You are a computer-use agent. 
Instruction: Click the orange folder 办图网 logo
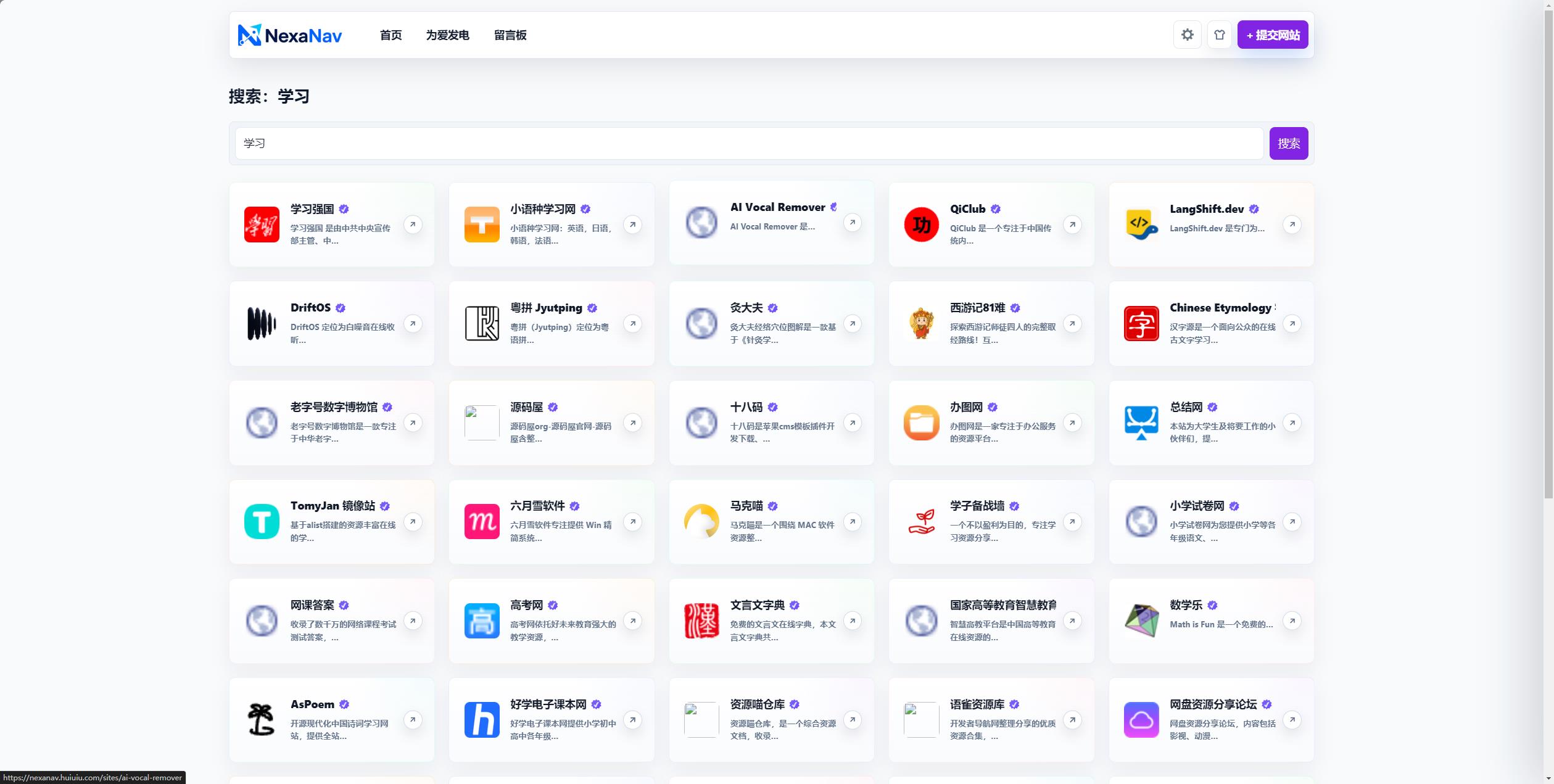point(922,423)
